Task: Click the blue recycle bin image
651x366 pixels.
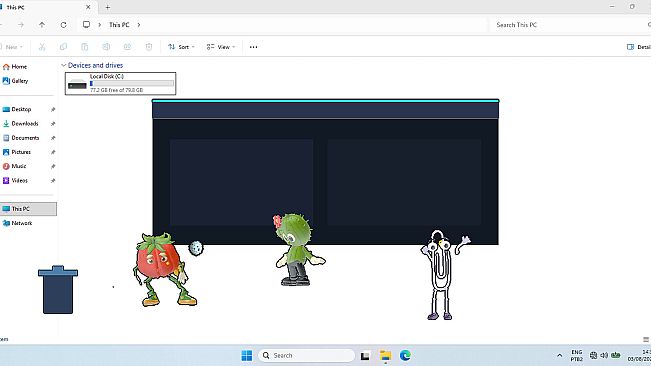Action: click(58, 290)
